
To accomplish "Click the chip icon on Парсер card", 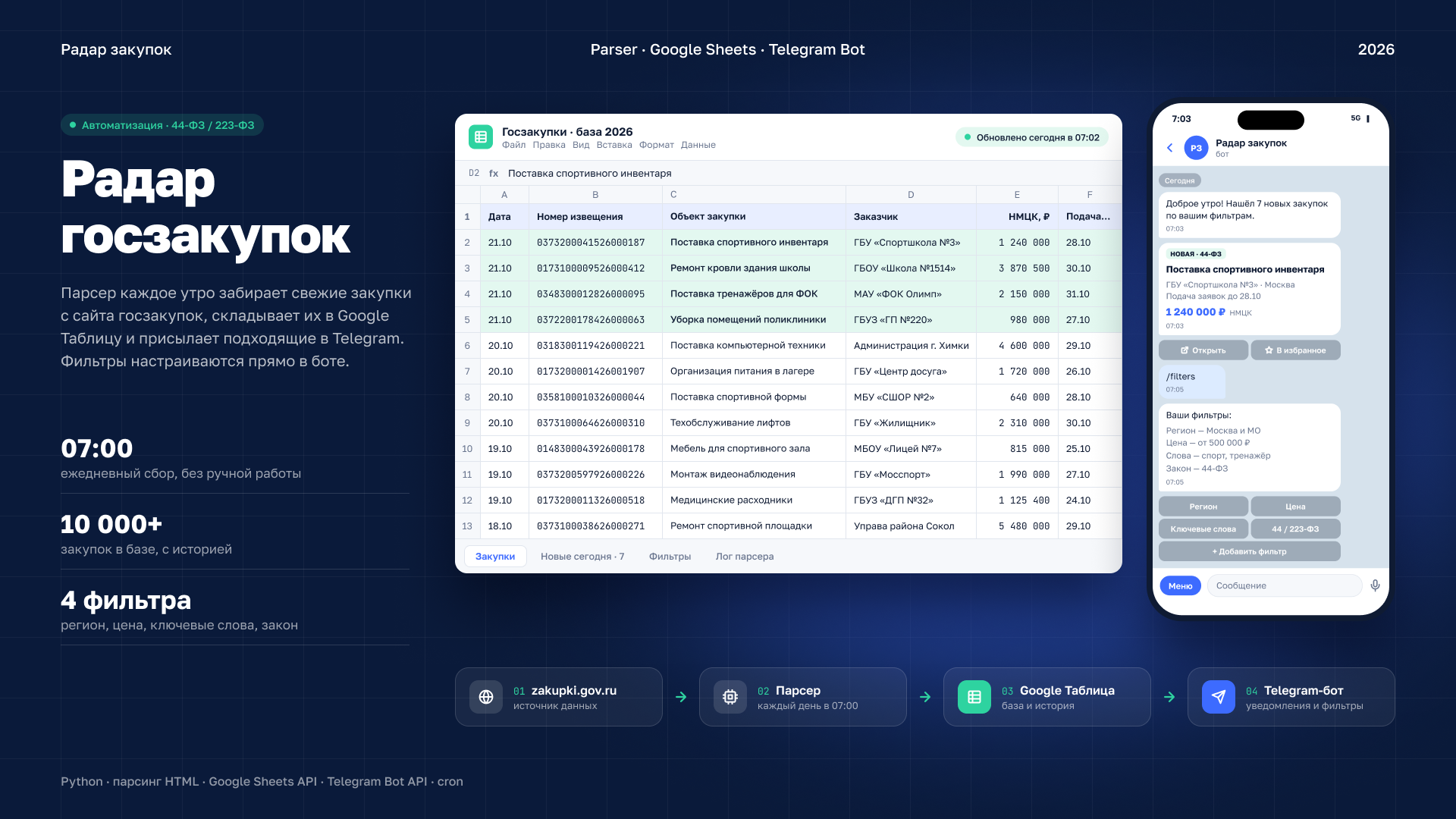I will tap(730, 697).
